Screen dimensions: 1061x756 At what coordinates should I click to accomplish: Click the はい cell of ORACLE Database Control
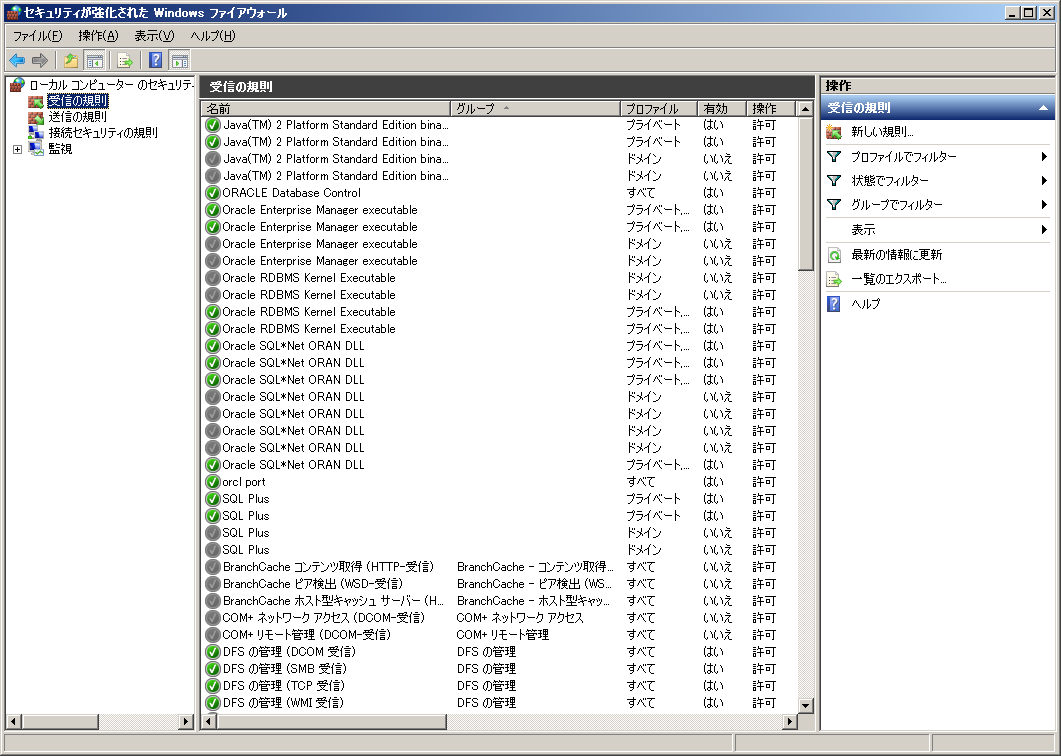point(713,193)
